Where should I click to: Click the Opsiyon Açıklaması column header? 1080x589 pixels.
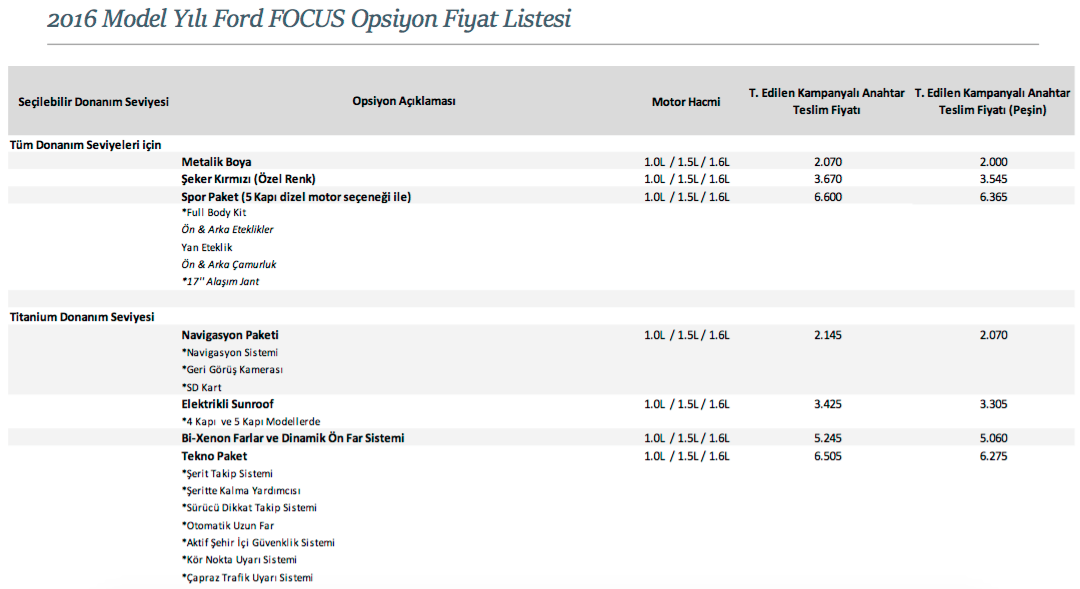click(x=404, y=101)
